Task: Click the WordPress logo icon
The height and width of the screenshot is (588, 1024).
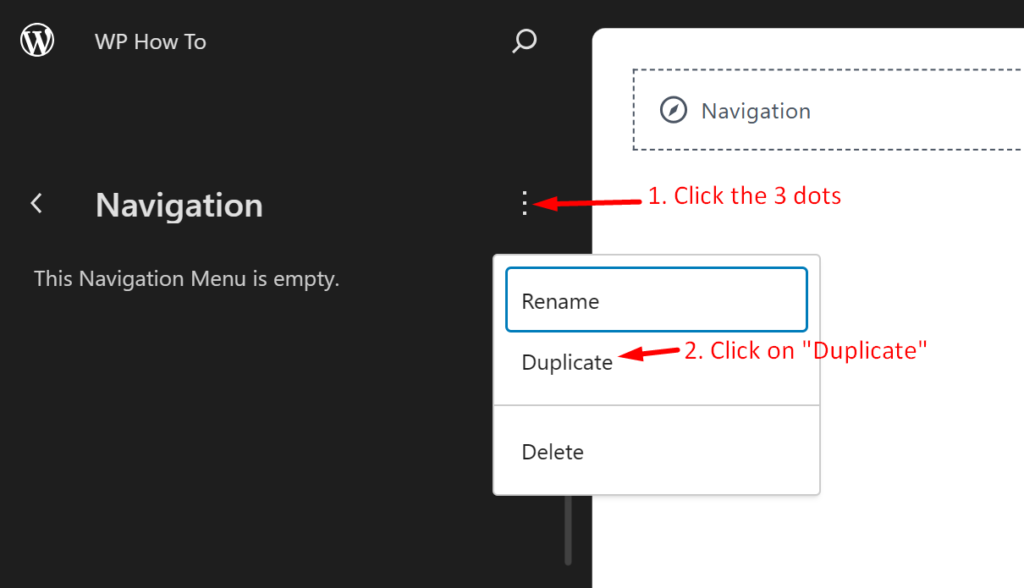Action: pos(37,40)
